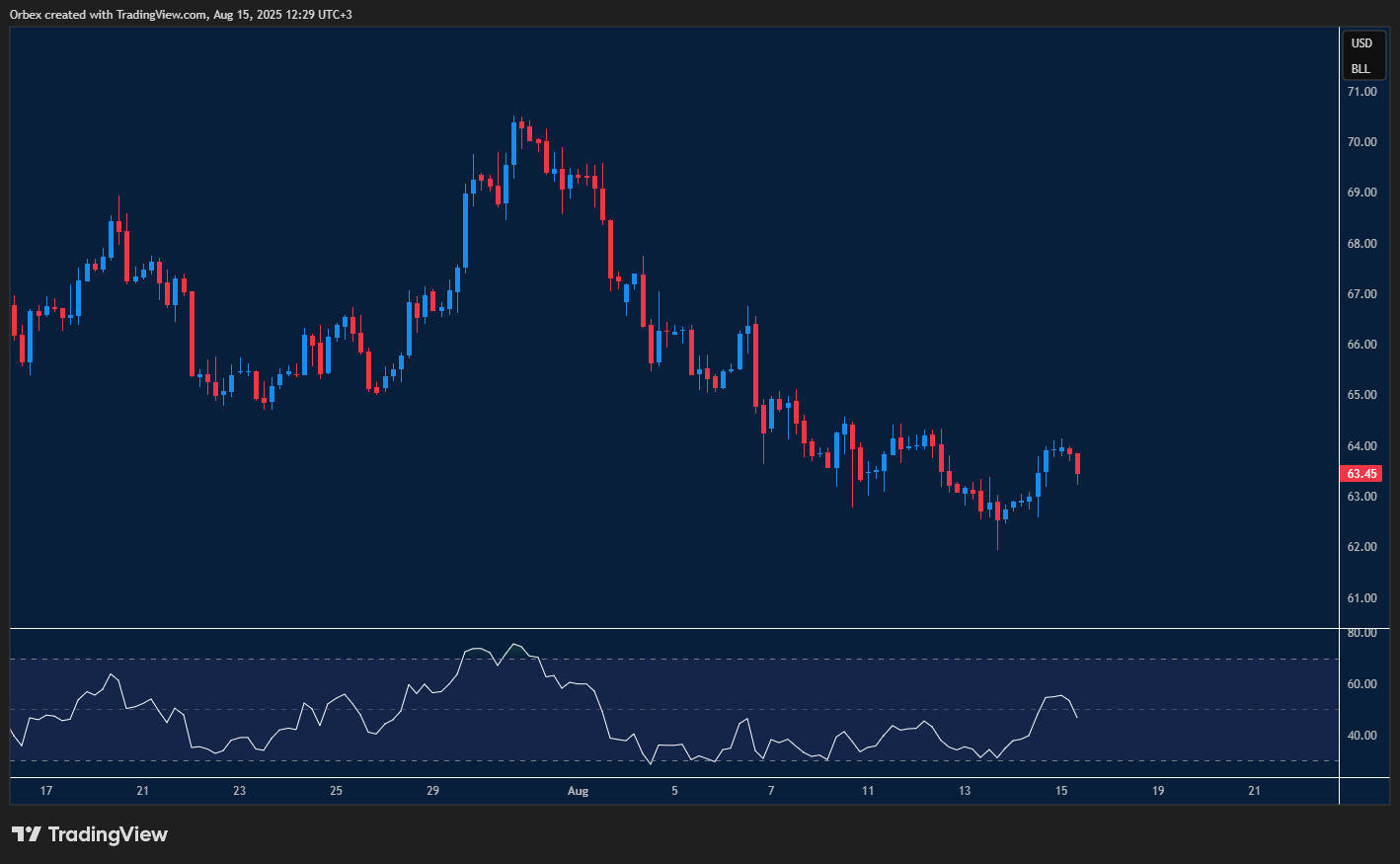This screenshot has width=1400, height=864.
Task: Click the 80.00 RSI scale label
Action: (1361, 633)
